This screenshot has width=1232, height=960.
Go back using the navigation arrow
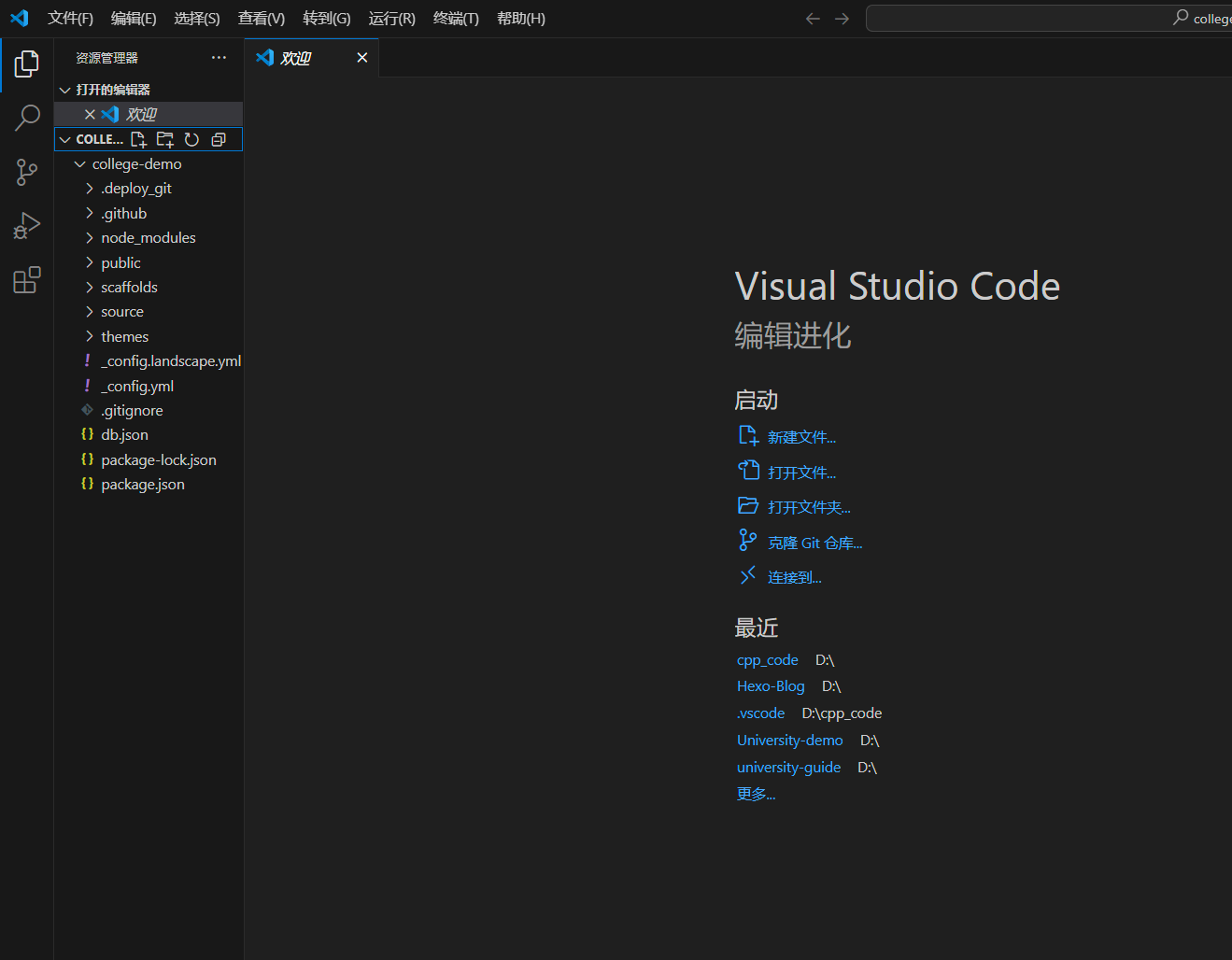coord(813,19)
